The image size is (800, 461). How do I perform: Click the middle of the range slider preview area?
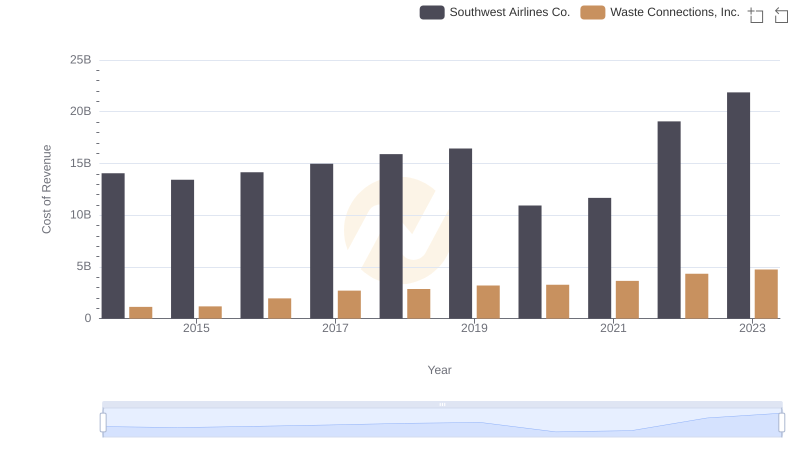442,424
